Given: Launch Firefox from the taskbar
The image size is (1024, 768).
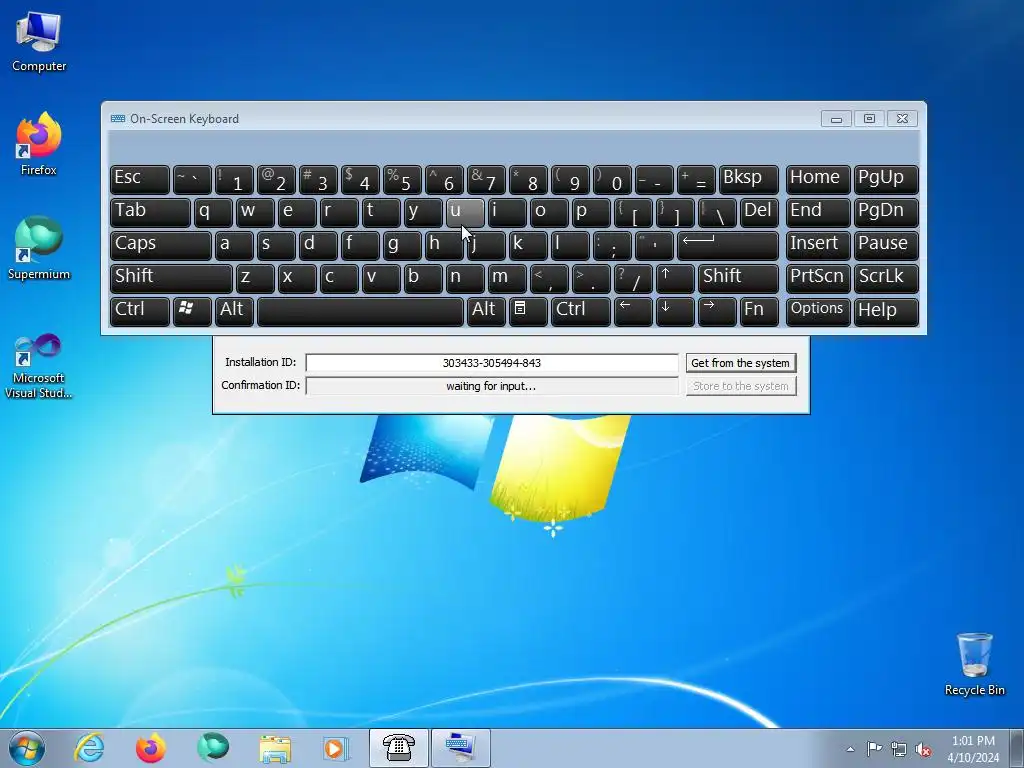Looking at the screenshot, I should 150,748.
